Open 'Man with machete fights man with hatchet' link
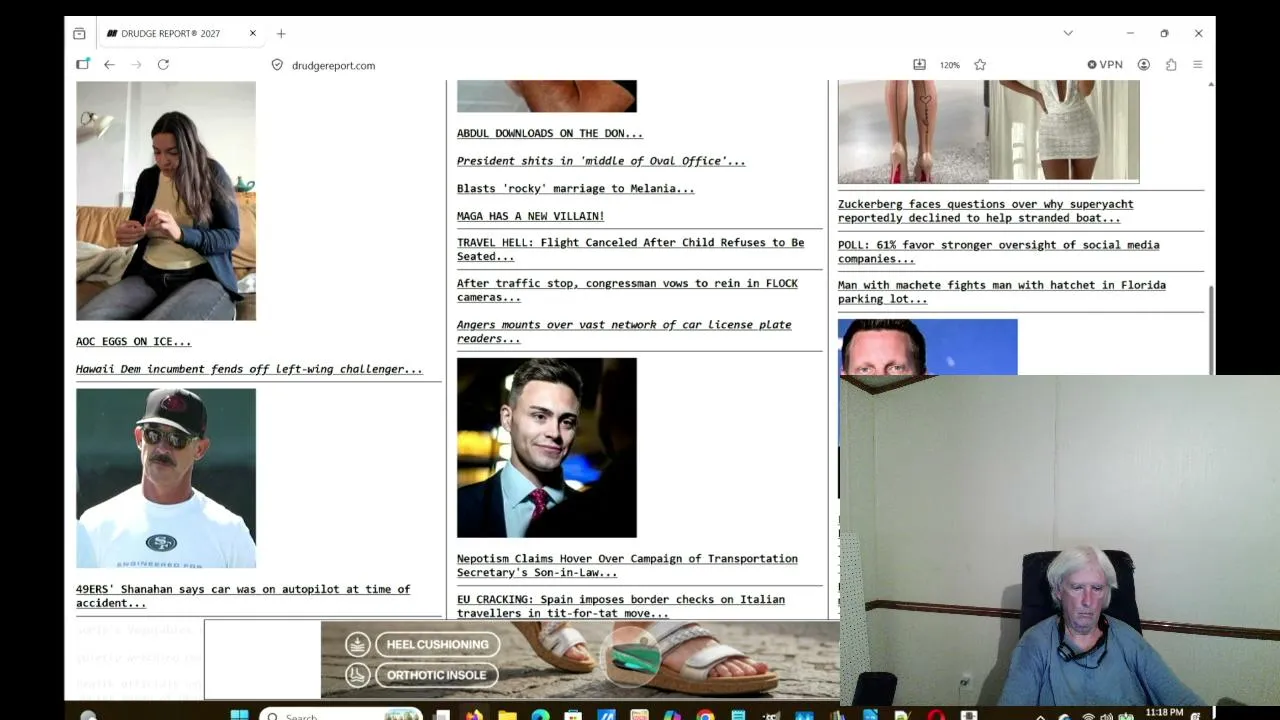 click(x=1001, y=292)
